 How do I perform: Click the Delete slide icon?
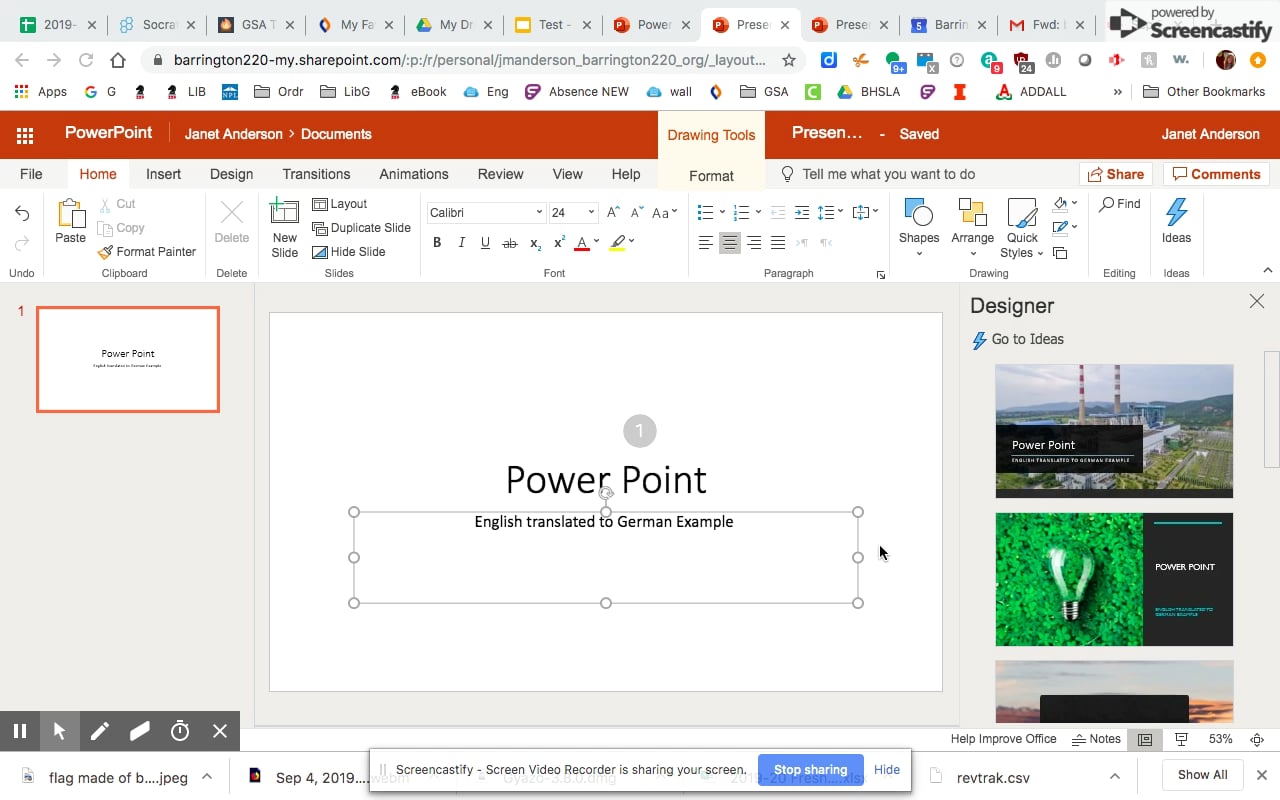232,213
